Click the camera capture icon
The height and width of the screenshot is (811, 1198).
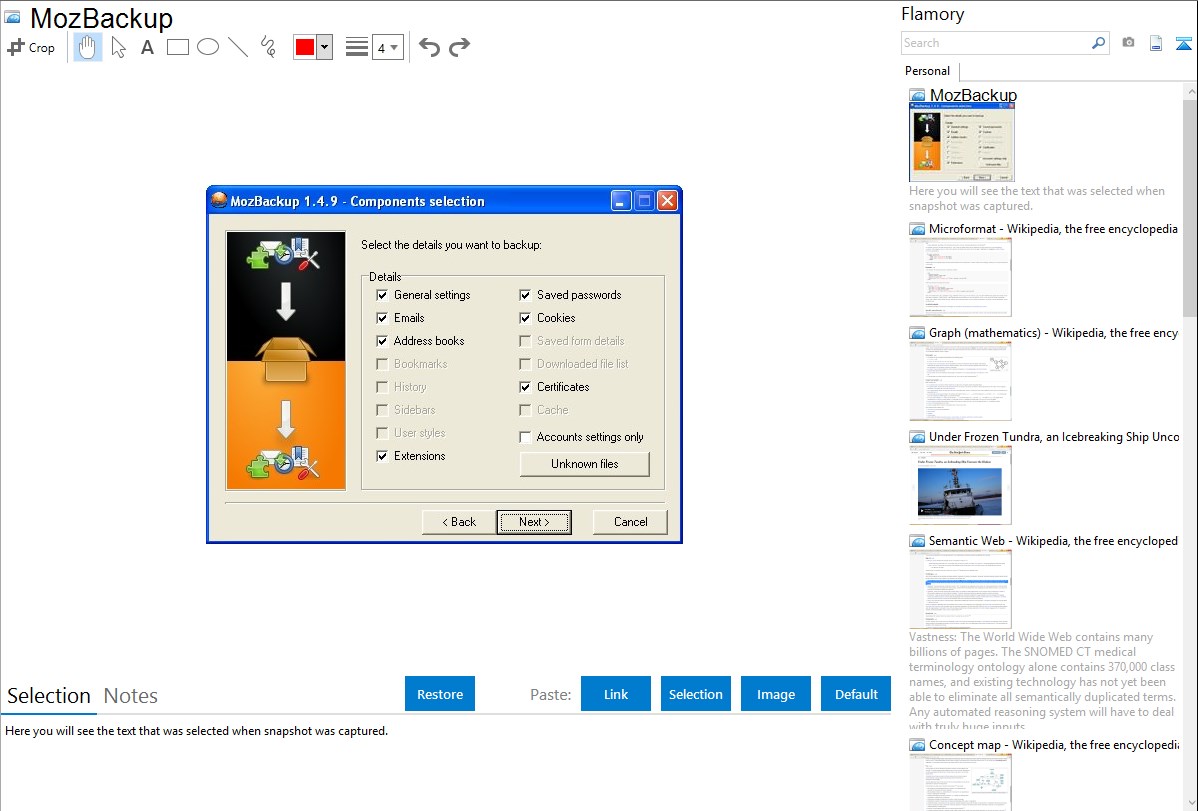coord(1128,43)
